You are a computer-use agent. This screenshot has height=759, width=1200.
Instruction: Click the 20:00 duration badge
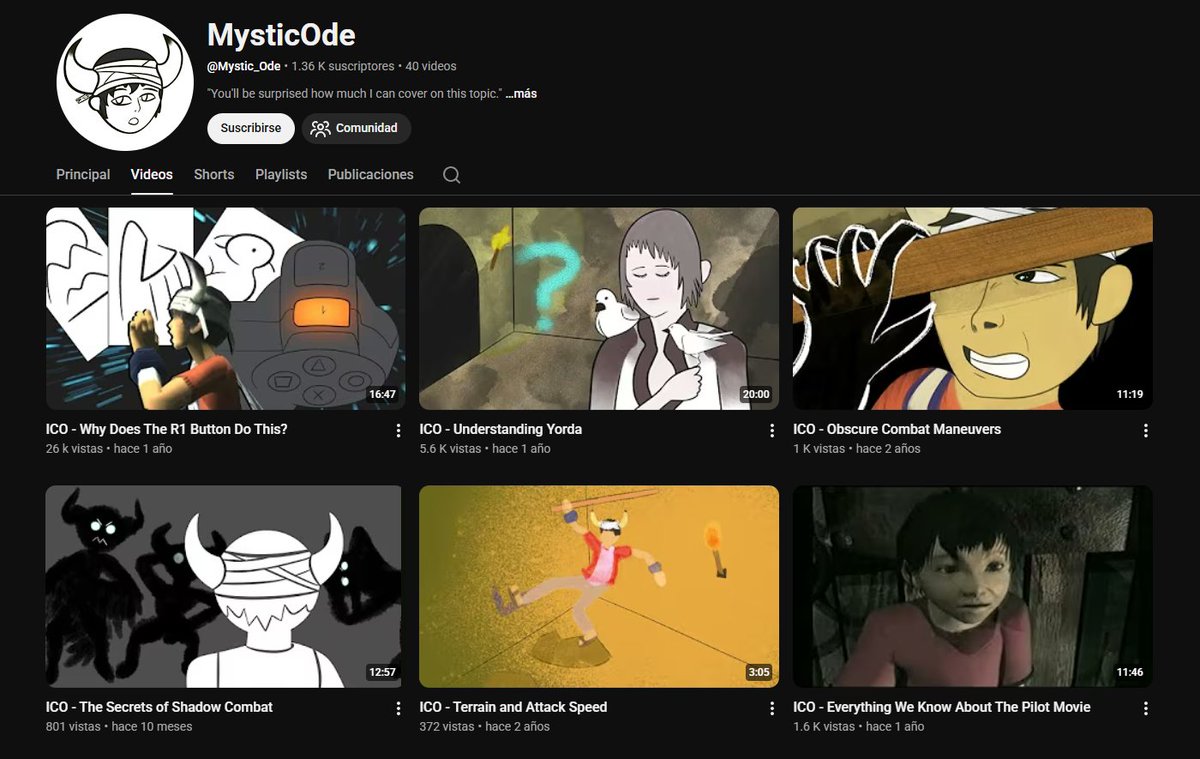coord(756,395)
